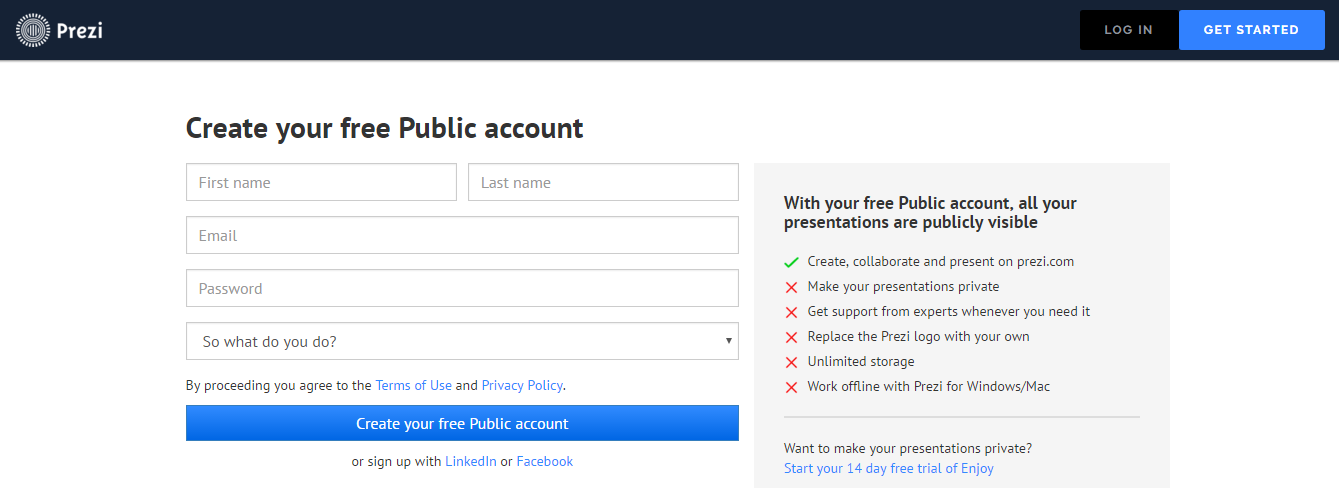The height and width of the screenshot is (488, 1339).
Task: Click red X next to Make presentations private
Action: click(x=791, y=287)
